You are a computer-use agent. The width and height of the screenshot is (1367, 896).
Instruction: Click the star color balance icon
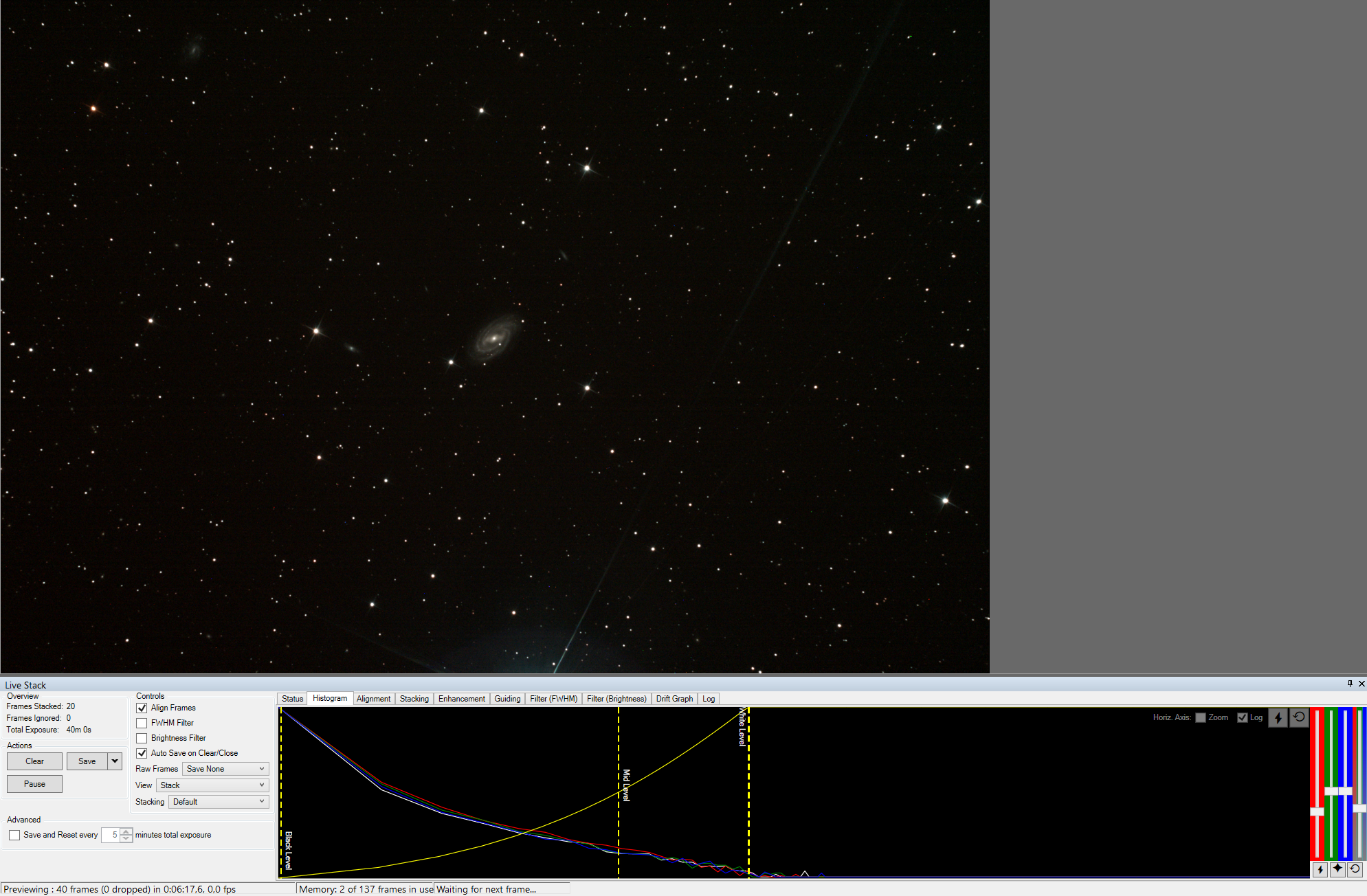(1337, 869)
